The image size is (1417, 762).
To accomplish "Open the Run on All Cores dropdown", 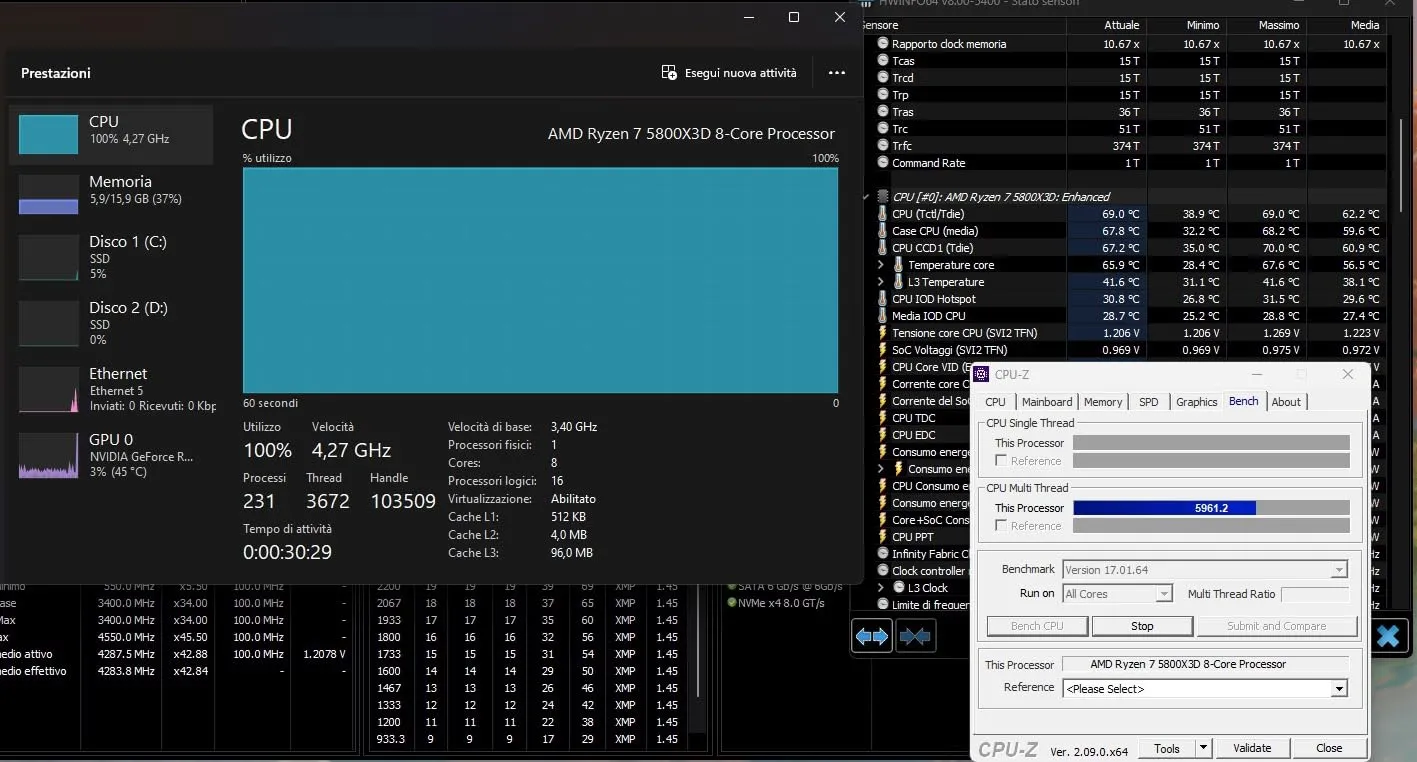I will tap(1163, 594).
